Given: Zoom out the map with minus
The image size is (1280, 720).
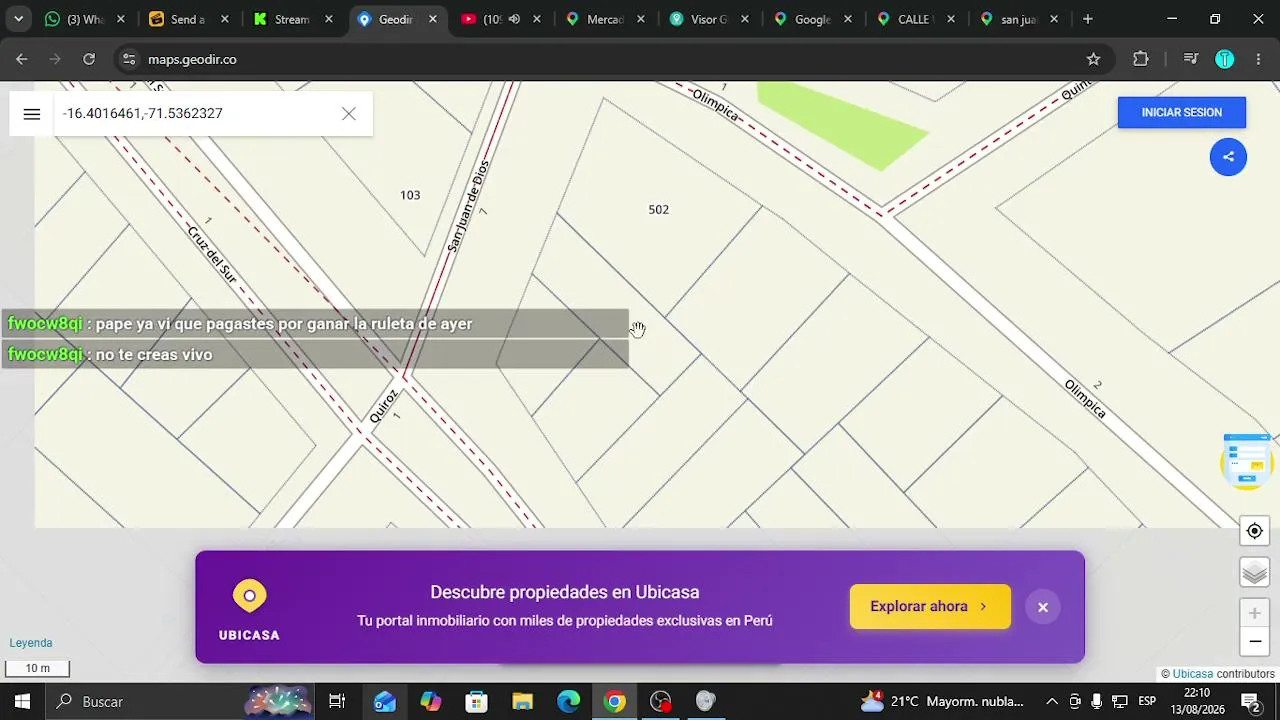Looking at the screenshot, I should point(1255,641).
